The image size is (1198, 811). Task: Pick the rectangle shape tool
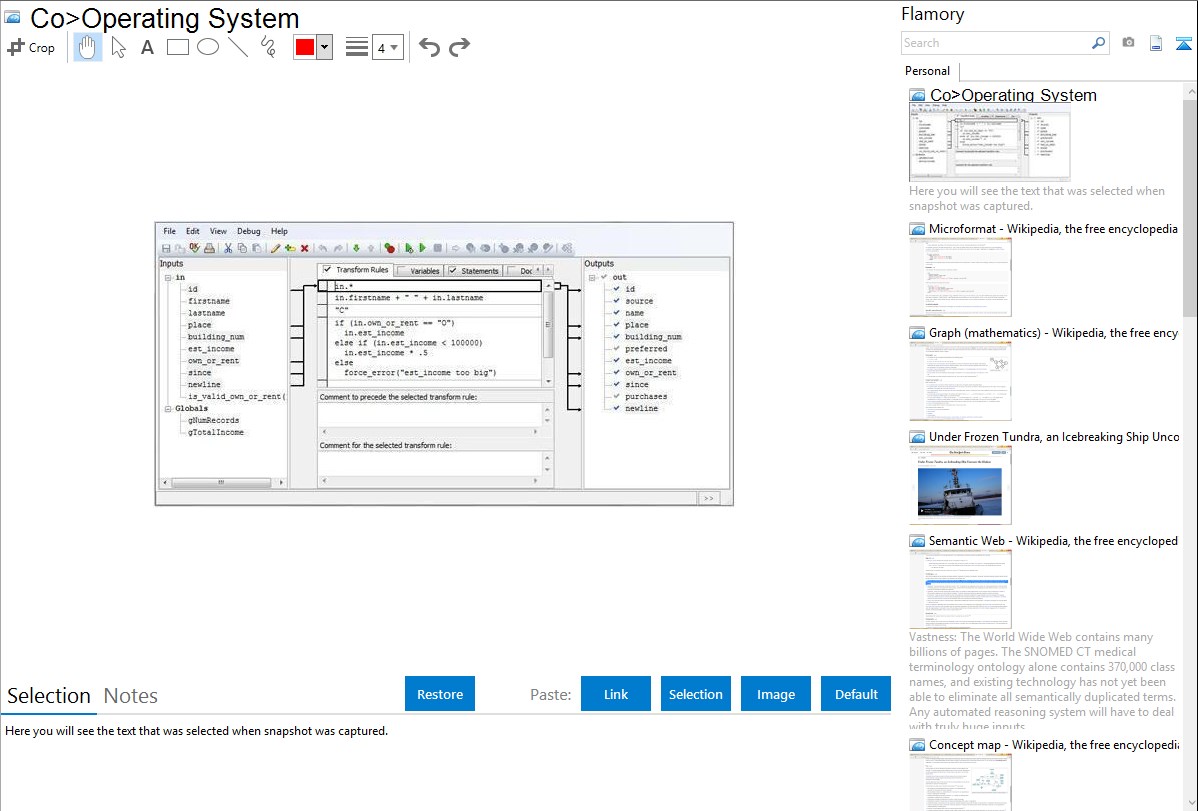point(178,47)
